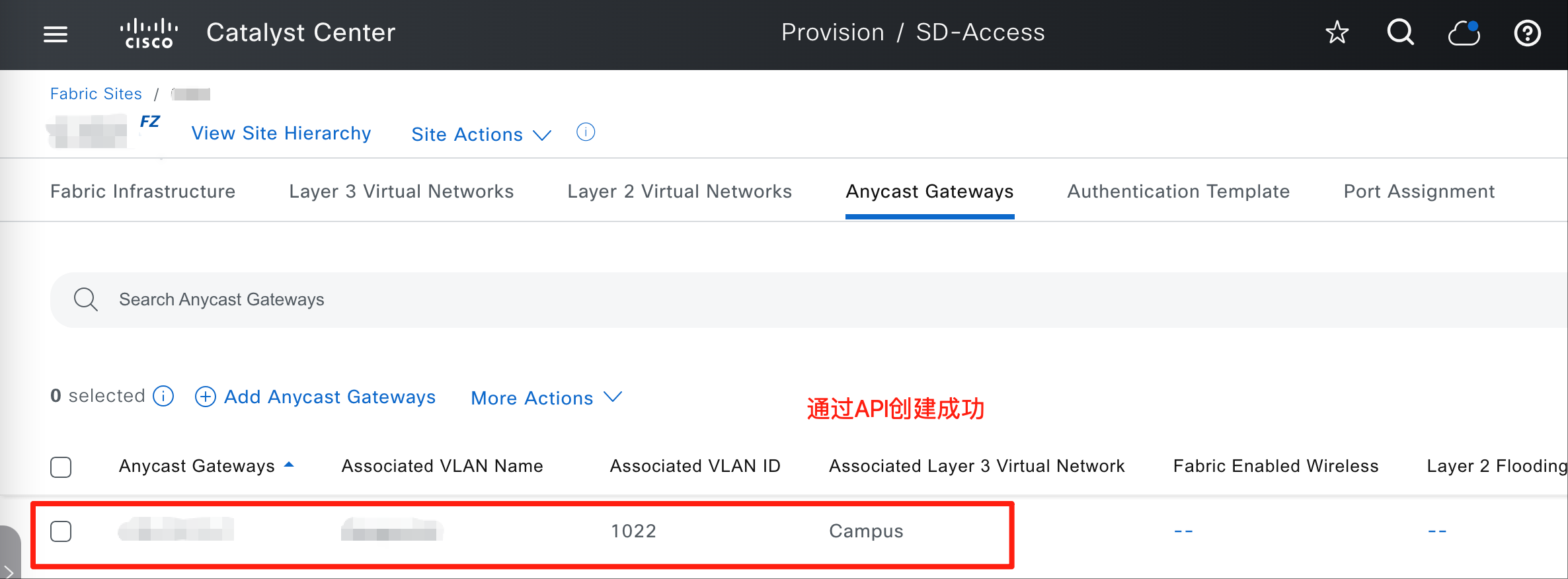Open More Actions dropdown
Image resolution: width=1568 pixels, height=579 pixels.
(x=547, y=398)
